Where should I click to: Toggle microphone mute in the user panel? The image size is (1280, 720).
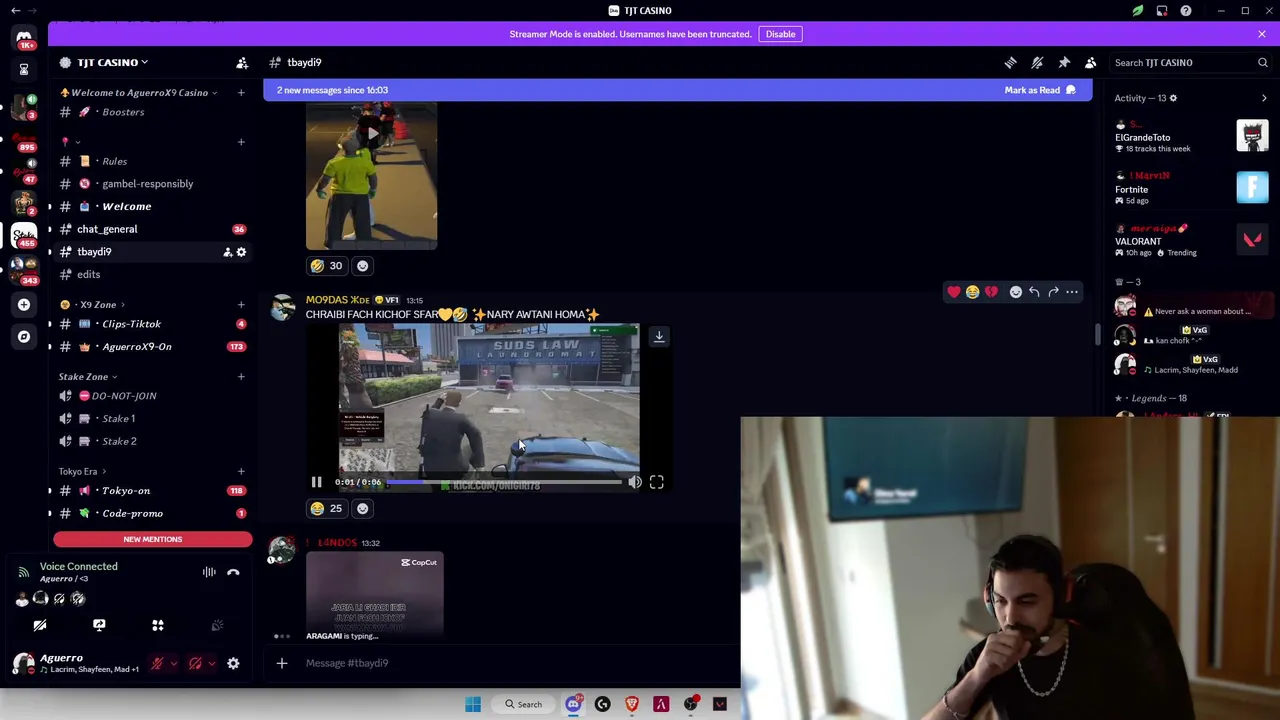click(x=157, y=663)
